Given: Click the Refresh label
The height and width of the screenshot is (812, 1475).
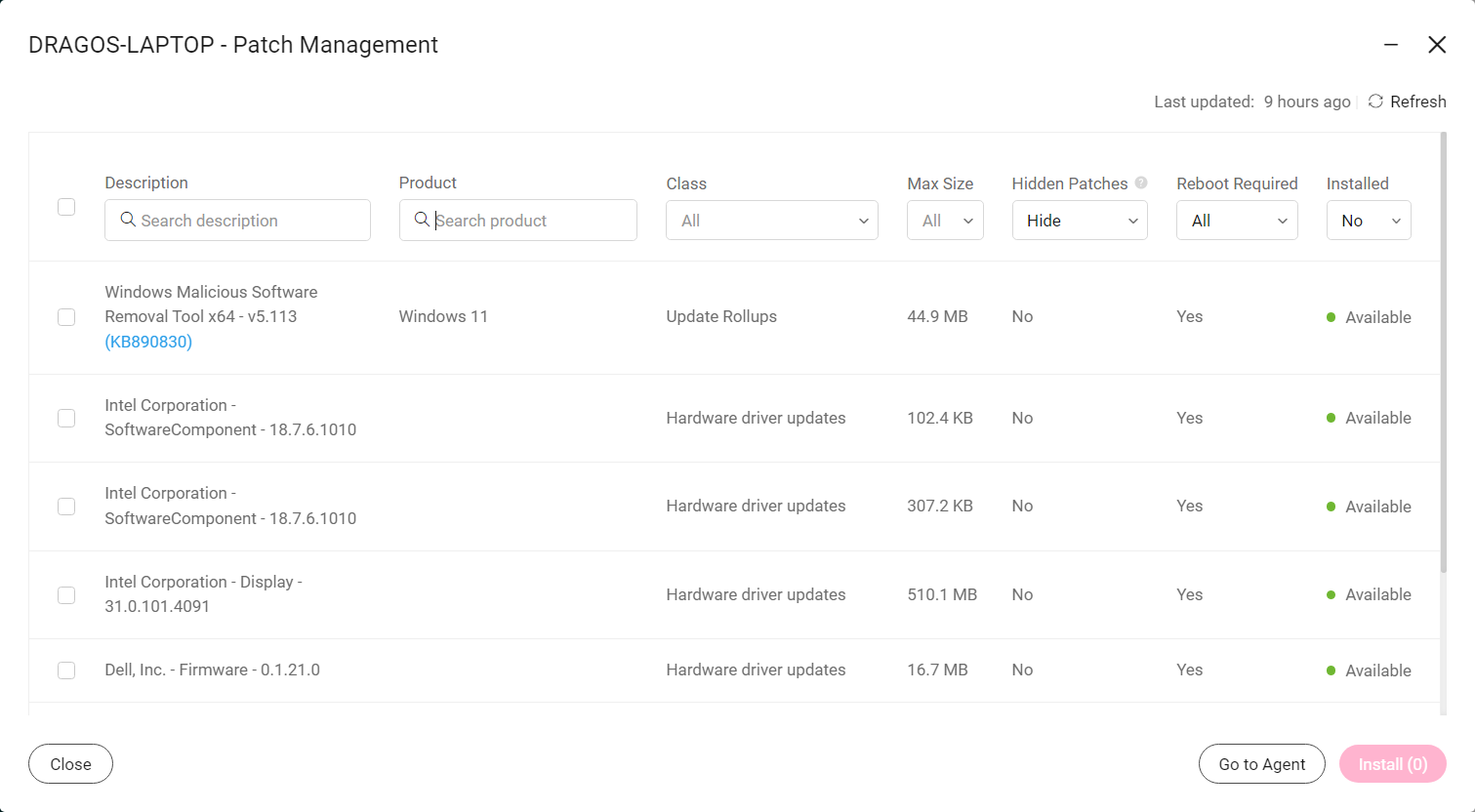Looking at the screenshot, I should (1417, 101).
